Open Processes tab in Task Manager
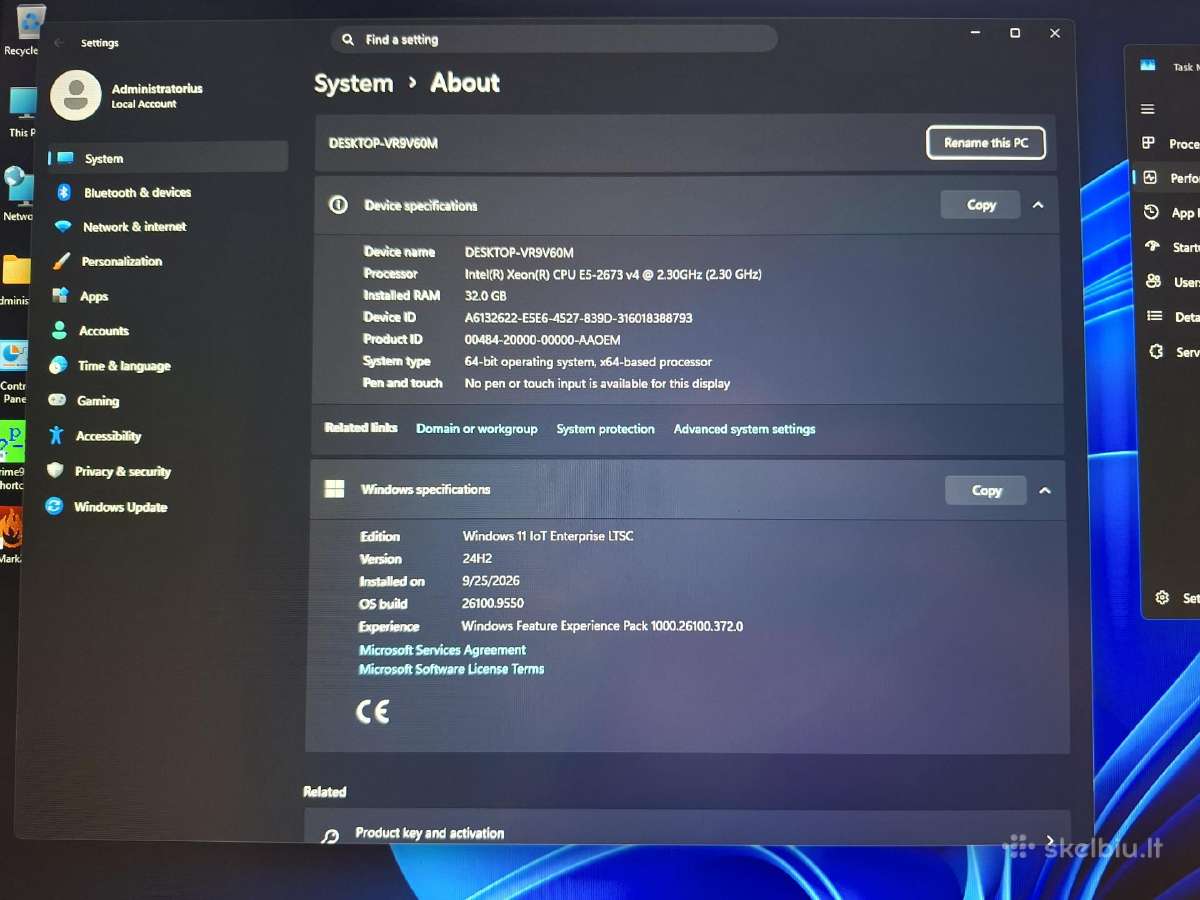1200x900 pixels. [x=1170, y=144]
